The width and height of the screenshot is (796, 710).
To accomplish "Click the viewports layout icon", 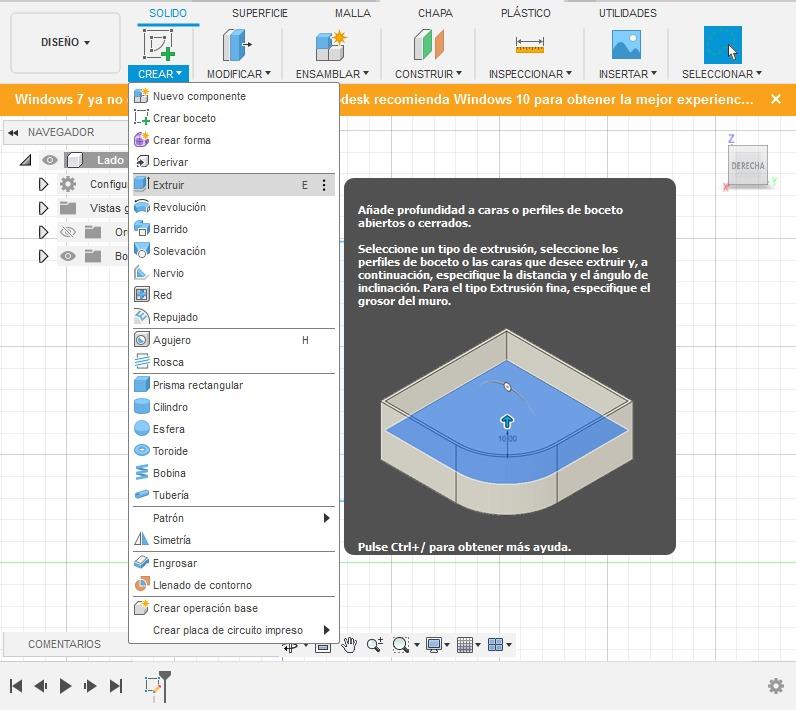I will pyautogui.click(x=495, y=645).
